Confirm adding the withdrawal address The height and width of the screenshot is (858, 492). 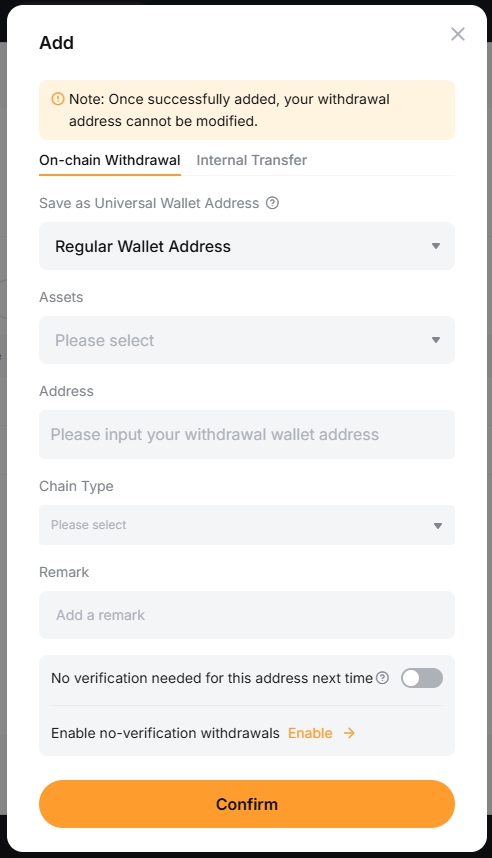click(247, 804)
